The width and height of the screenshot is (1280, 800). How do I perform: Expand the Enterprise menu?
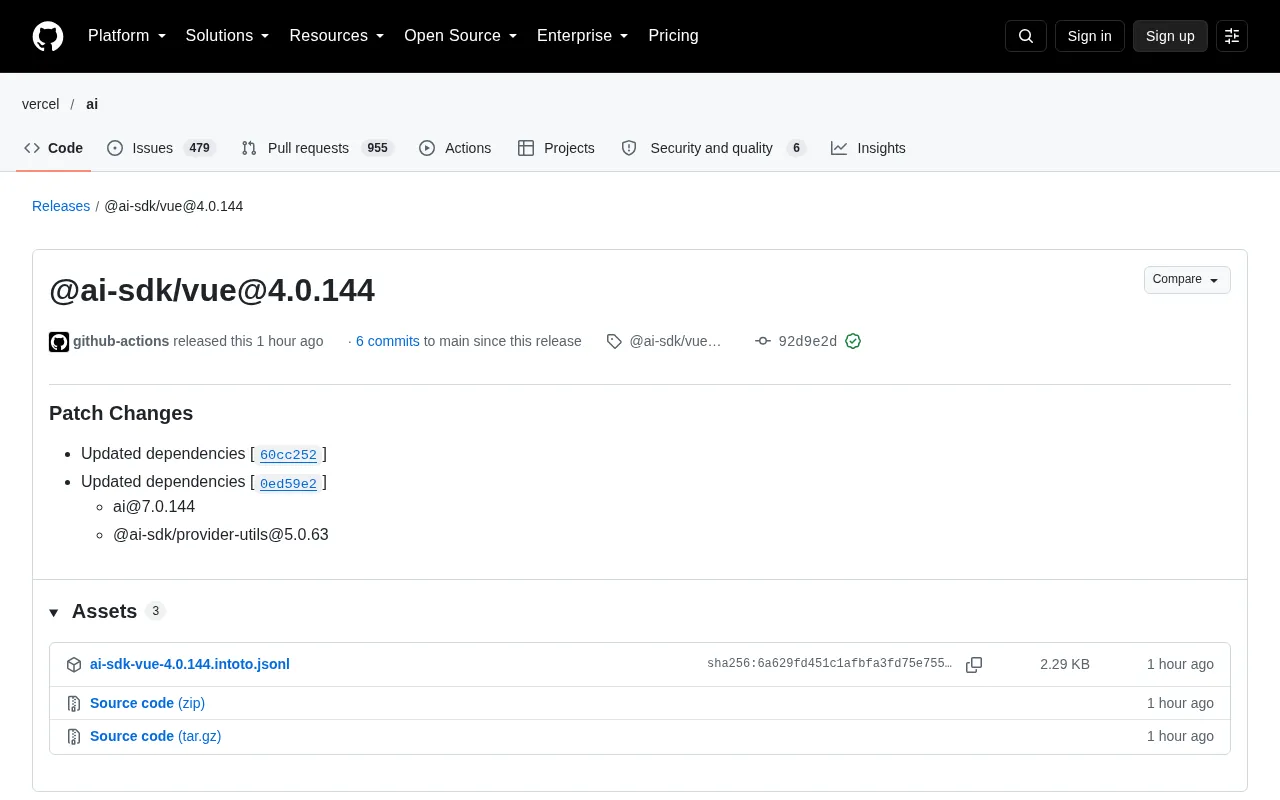pos(583,36)
